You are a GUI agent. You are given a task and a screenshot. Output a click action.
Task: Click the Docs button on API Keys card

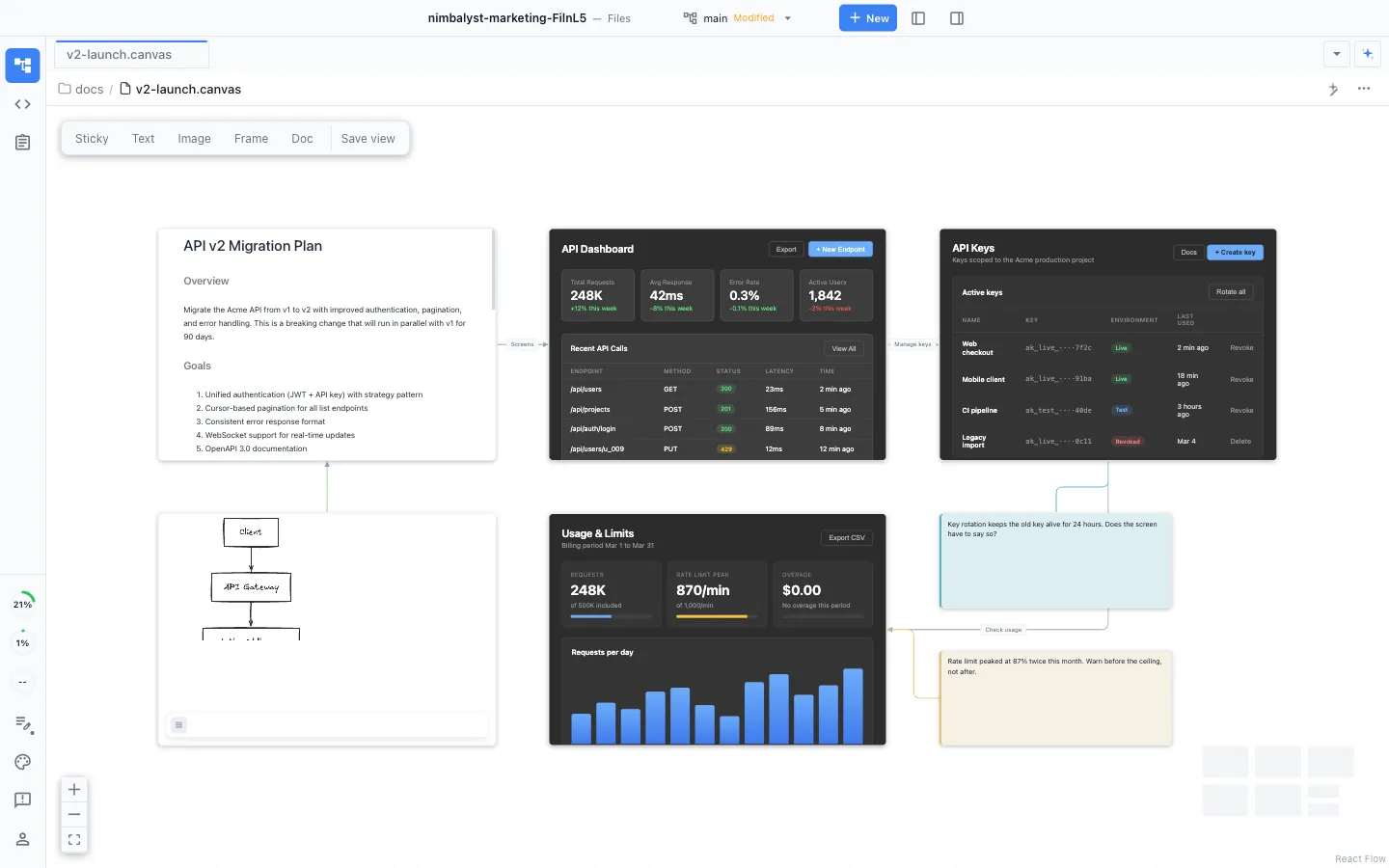[x=1188, y=253]
